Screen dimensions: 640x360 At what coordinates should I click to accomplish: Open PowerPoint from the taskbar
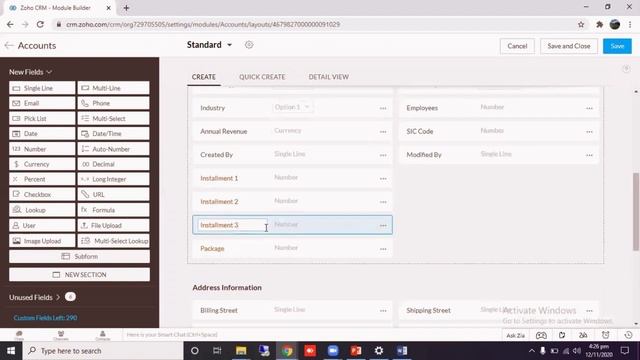click(x=356, y=351)
